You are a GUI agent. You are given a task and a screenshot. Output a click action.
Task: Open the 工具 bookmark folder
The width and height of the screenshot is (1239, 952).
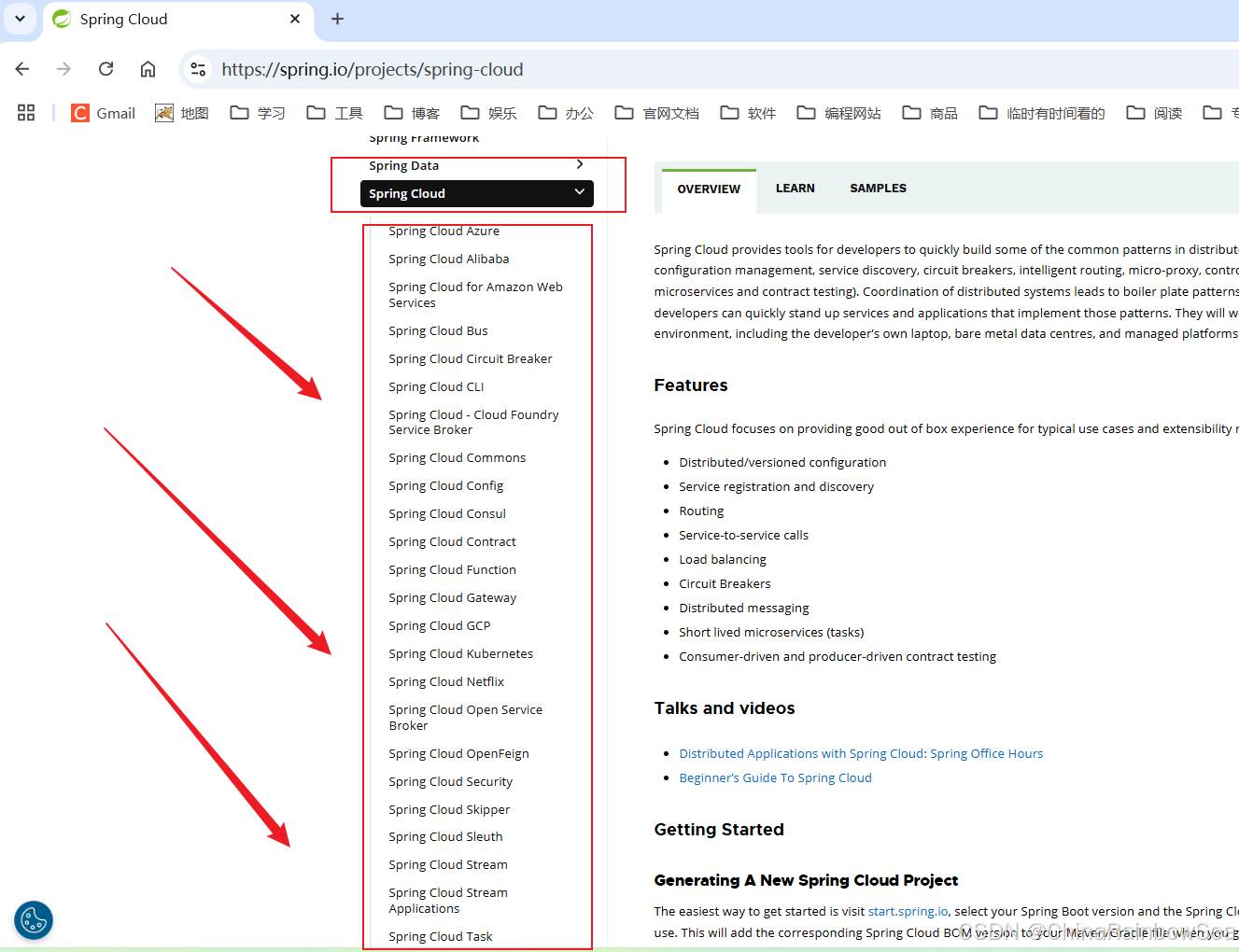(x=335, y=113)
